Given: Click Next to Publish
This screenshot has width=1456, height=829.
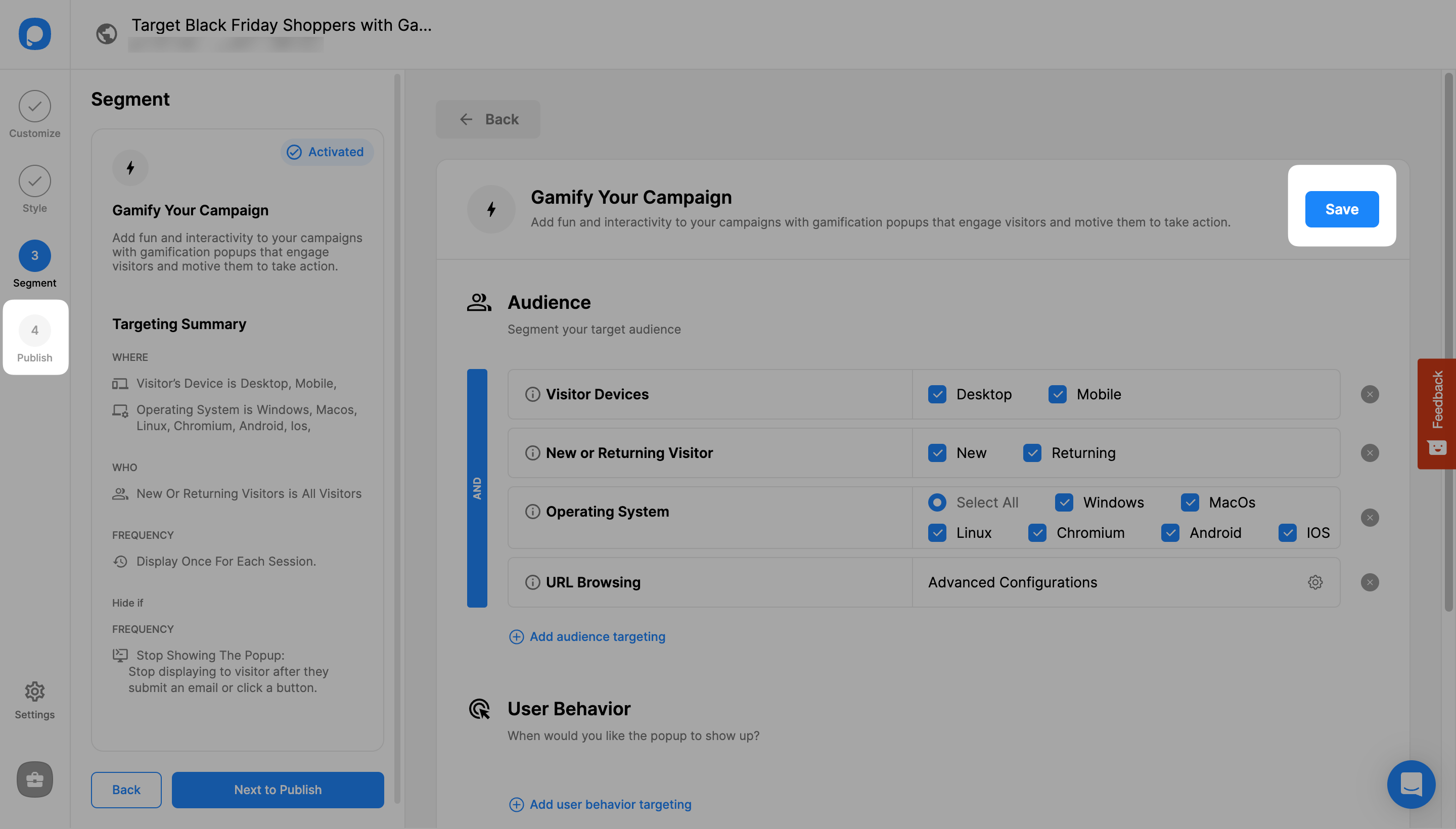Looking at the screenshot, I should tap(278, 790).
